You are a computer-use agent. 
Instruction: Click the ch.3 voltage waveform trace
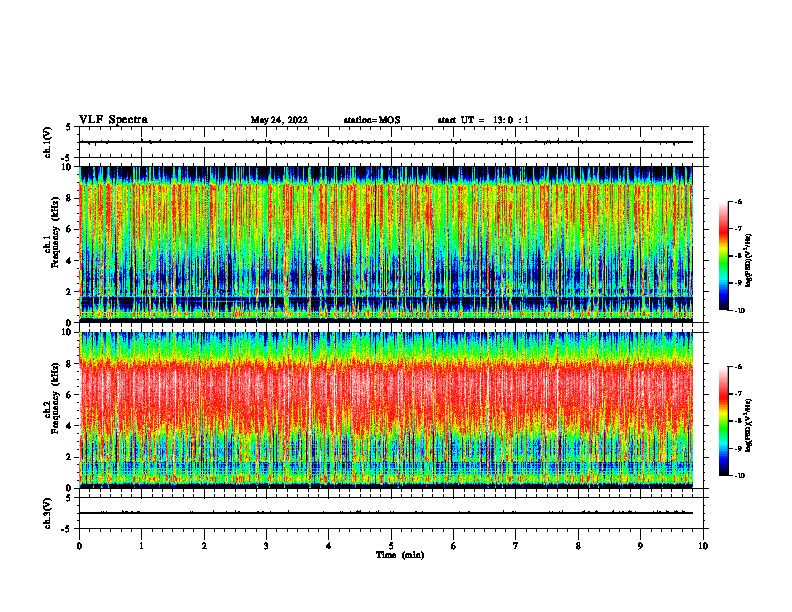click(386, 513)
